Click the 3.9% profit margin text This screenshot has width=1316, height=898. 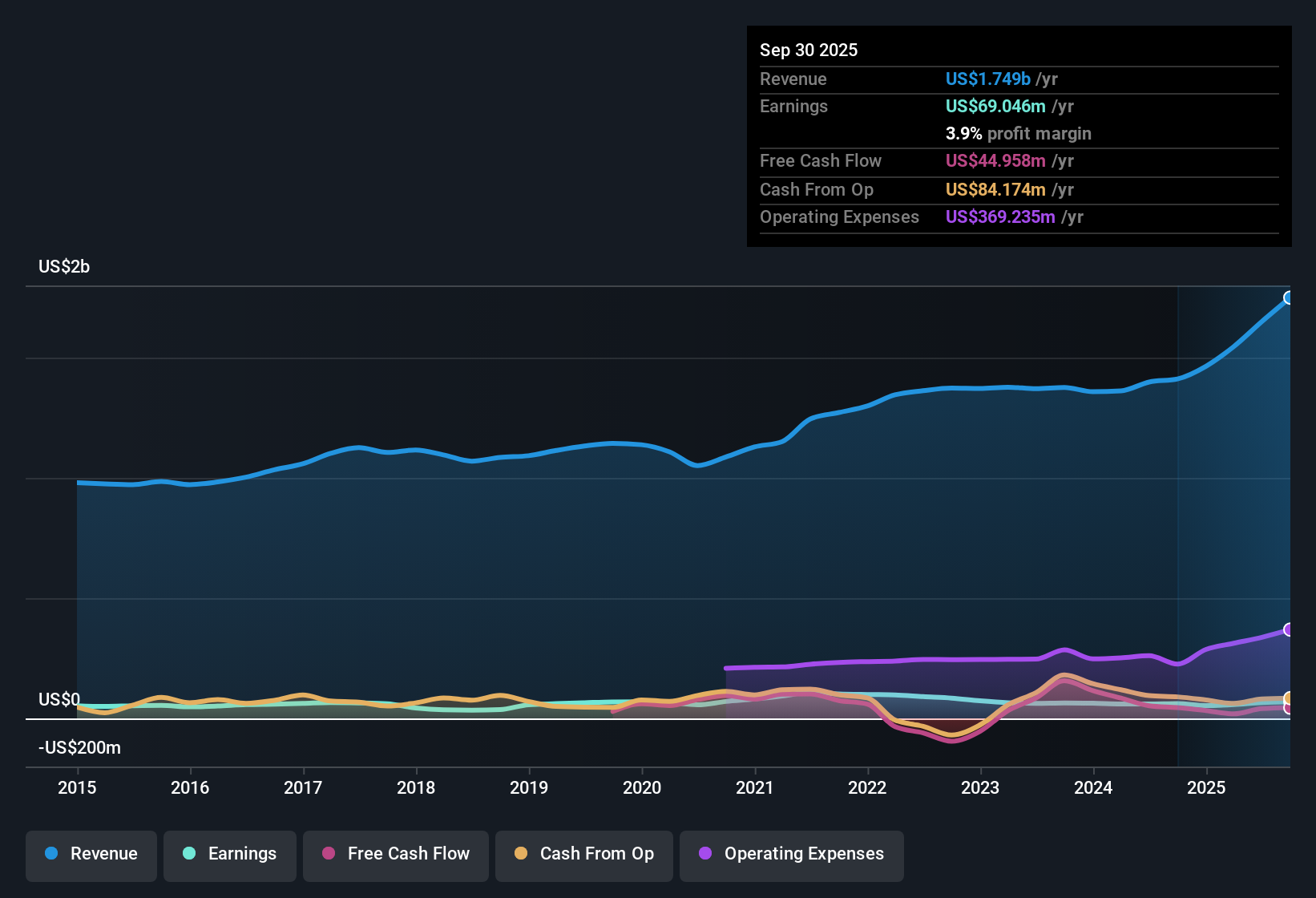1018,134
